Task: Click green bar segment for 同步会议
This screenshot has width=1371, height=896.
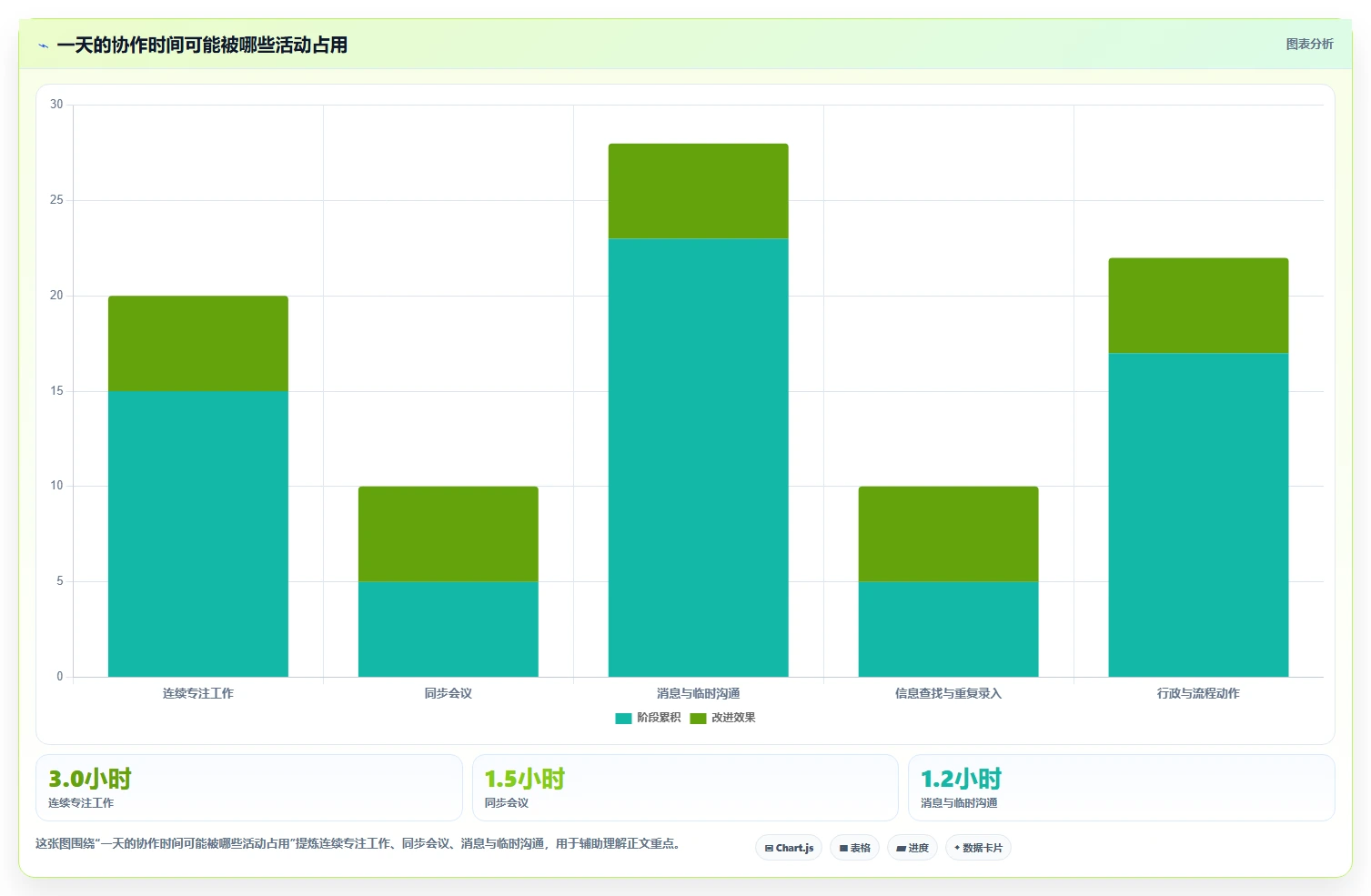Action: [449, 534]
